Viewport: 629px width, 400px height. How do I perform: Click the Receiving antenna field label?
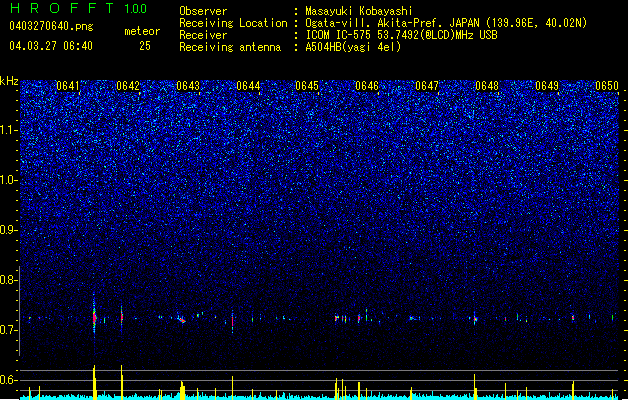(230, 47)
